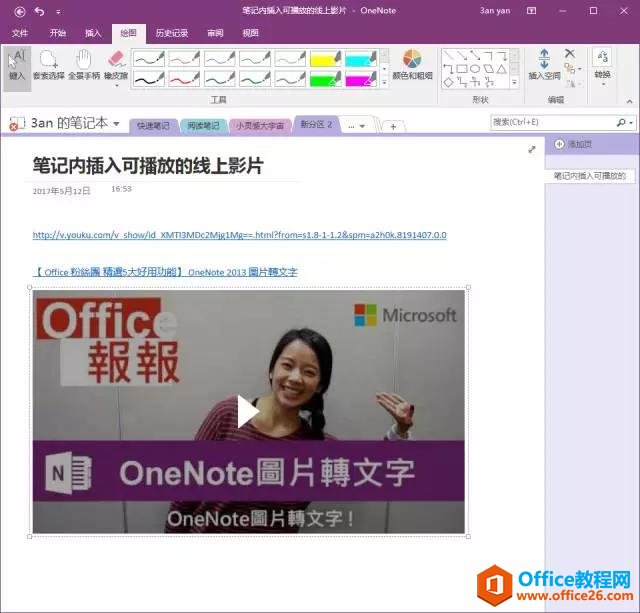The width and height of the screenshot is (640, 613).
Task: Open the 3an 的笔记本 notebook dropdown
Action: click(x=116, y=123)
